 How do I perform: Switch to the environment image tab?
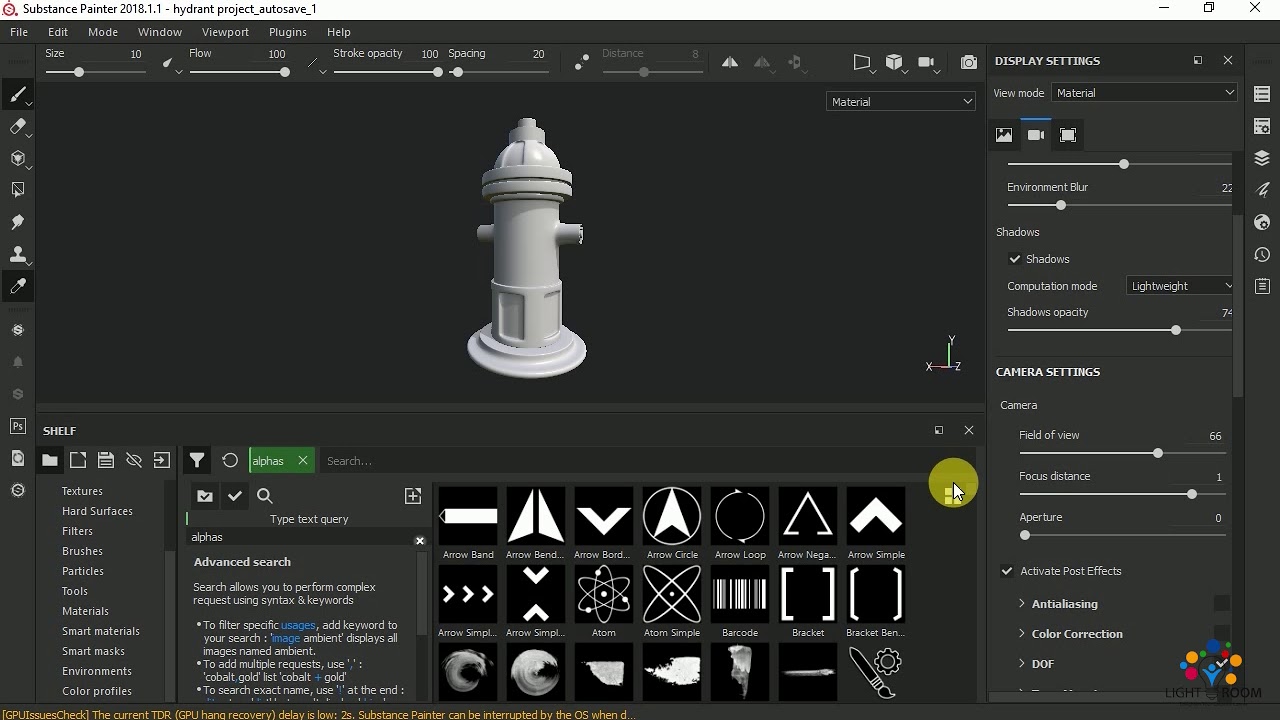pos(1004,135)
